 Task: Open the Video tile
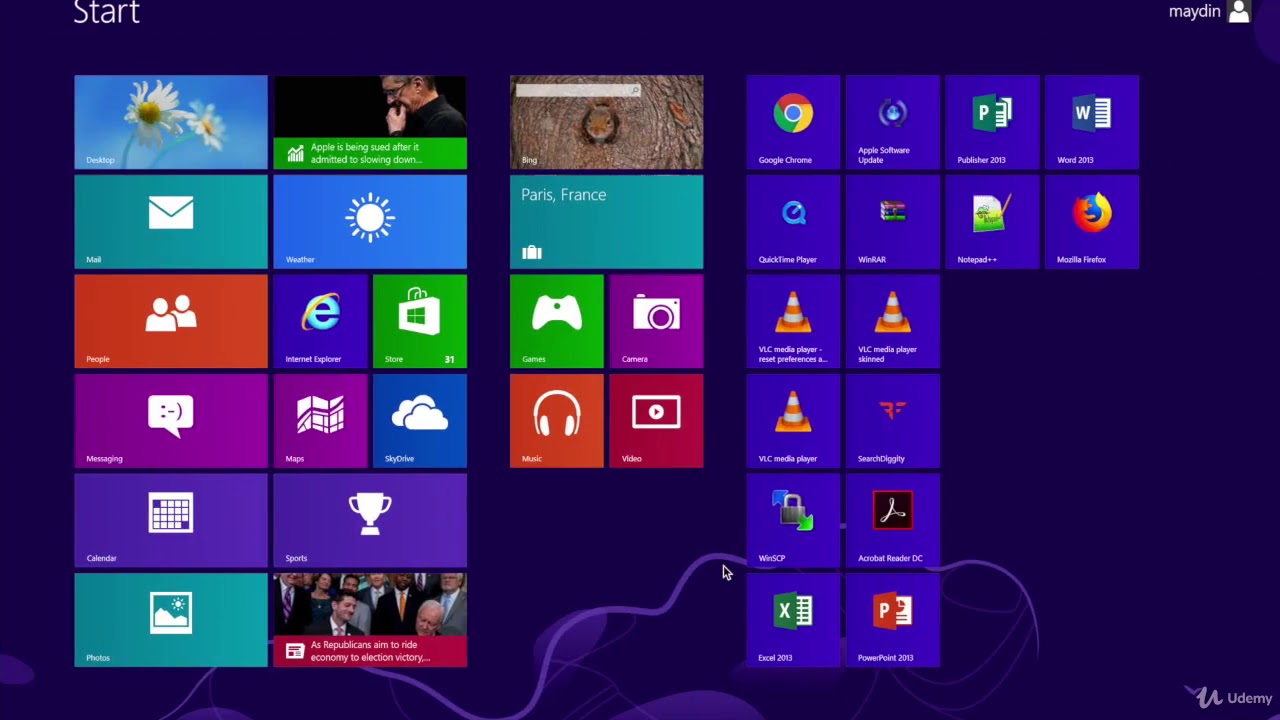(x=657, y=421)
